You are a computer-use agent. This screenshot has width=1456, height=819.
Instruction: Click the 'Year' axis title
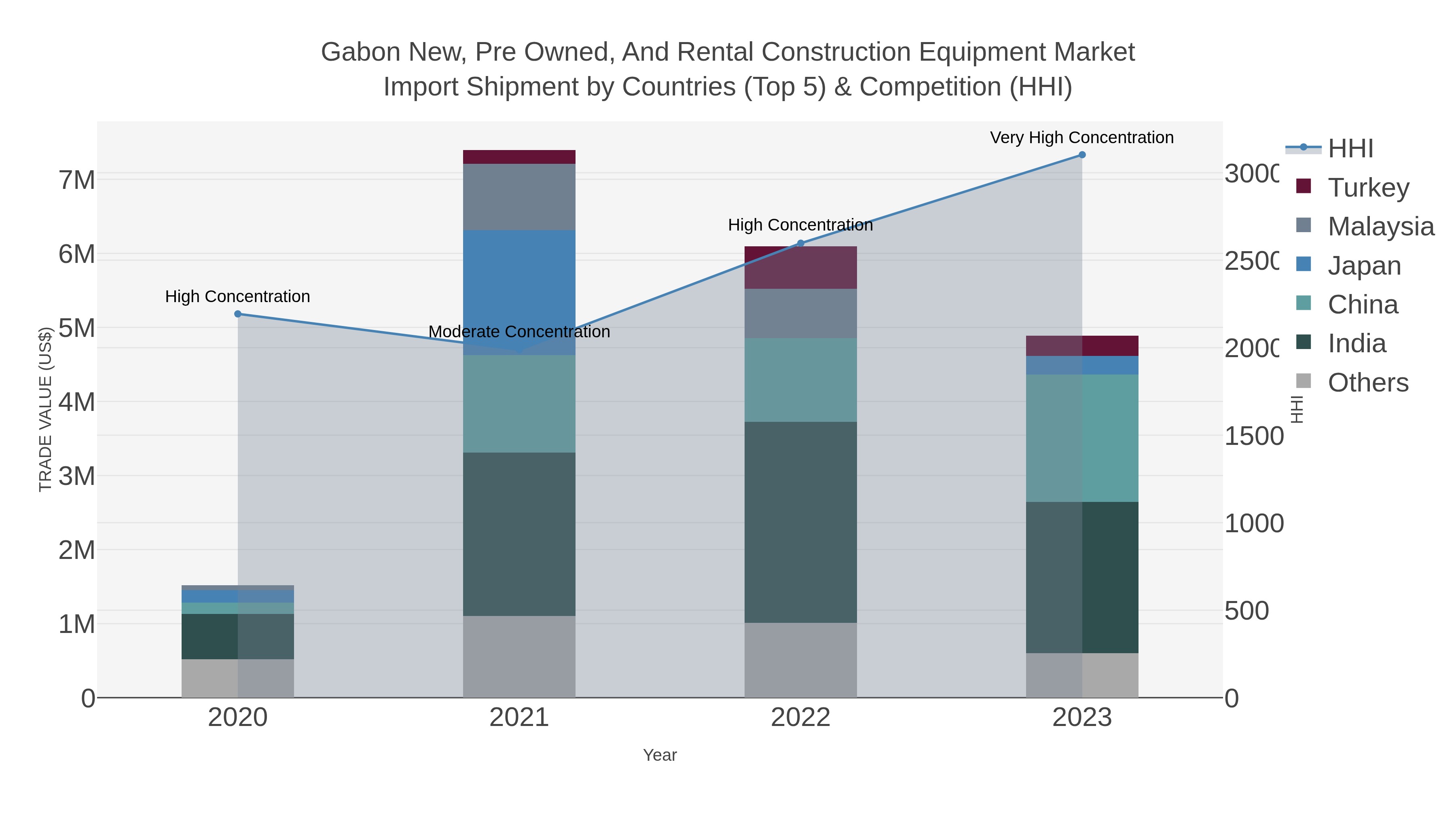coord(660,755)
